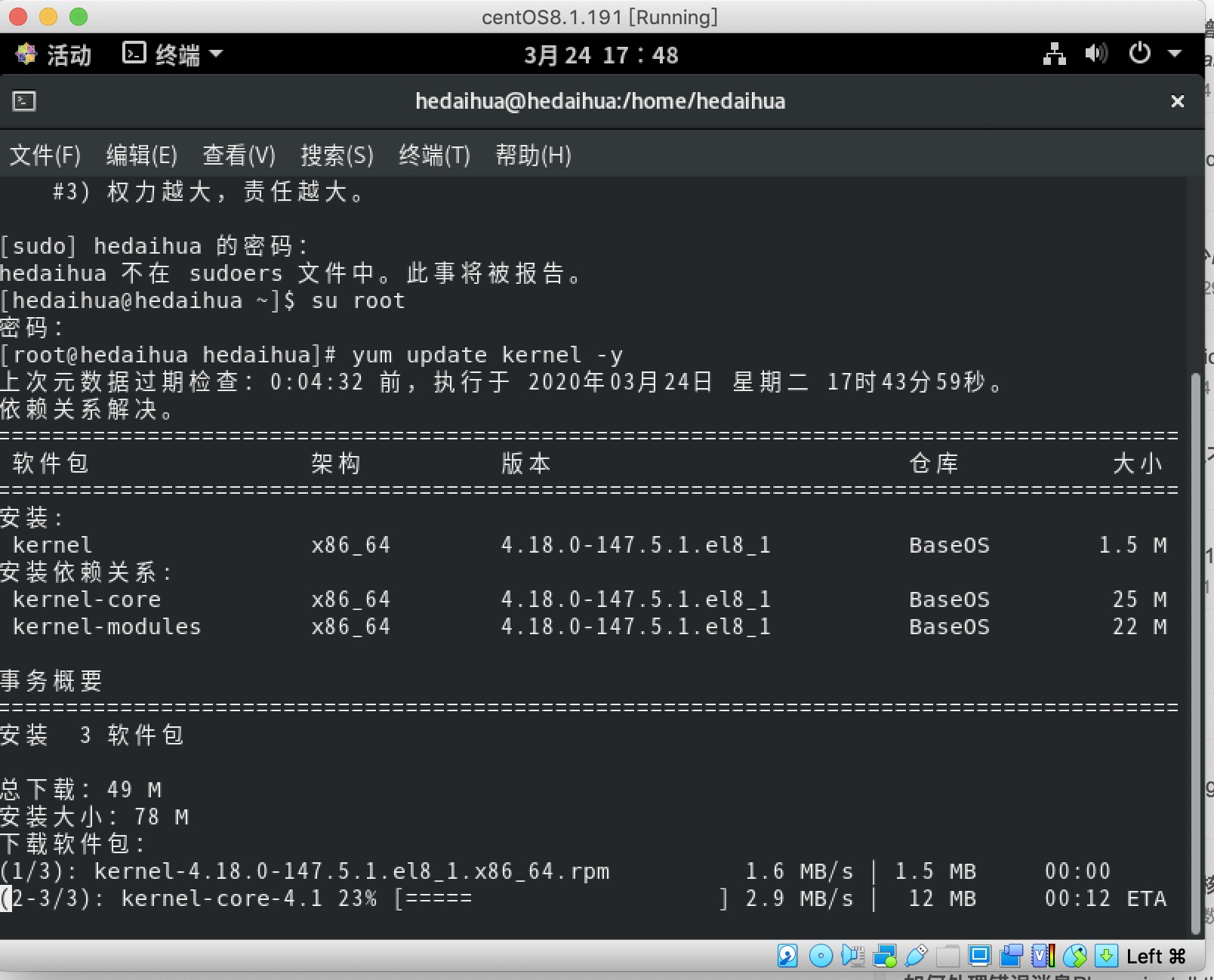Click the '安装大小: 78 M' line
Screen dimensions: 1214x980
[x=94, y=817]
